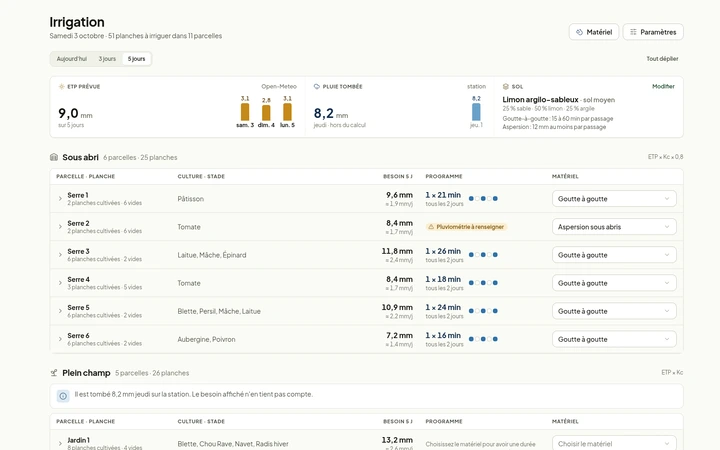Click the sam. 3 ETP bar
Image resolution: width=720 pixels, height=450 pixels.
point(245,112)
